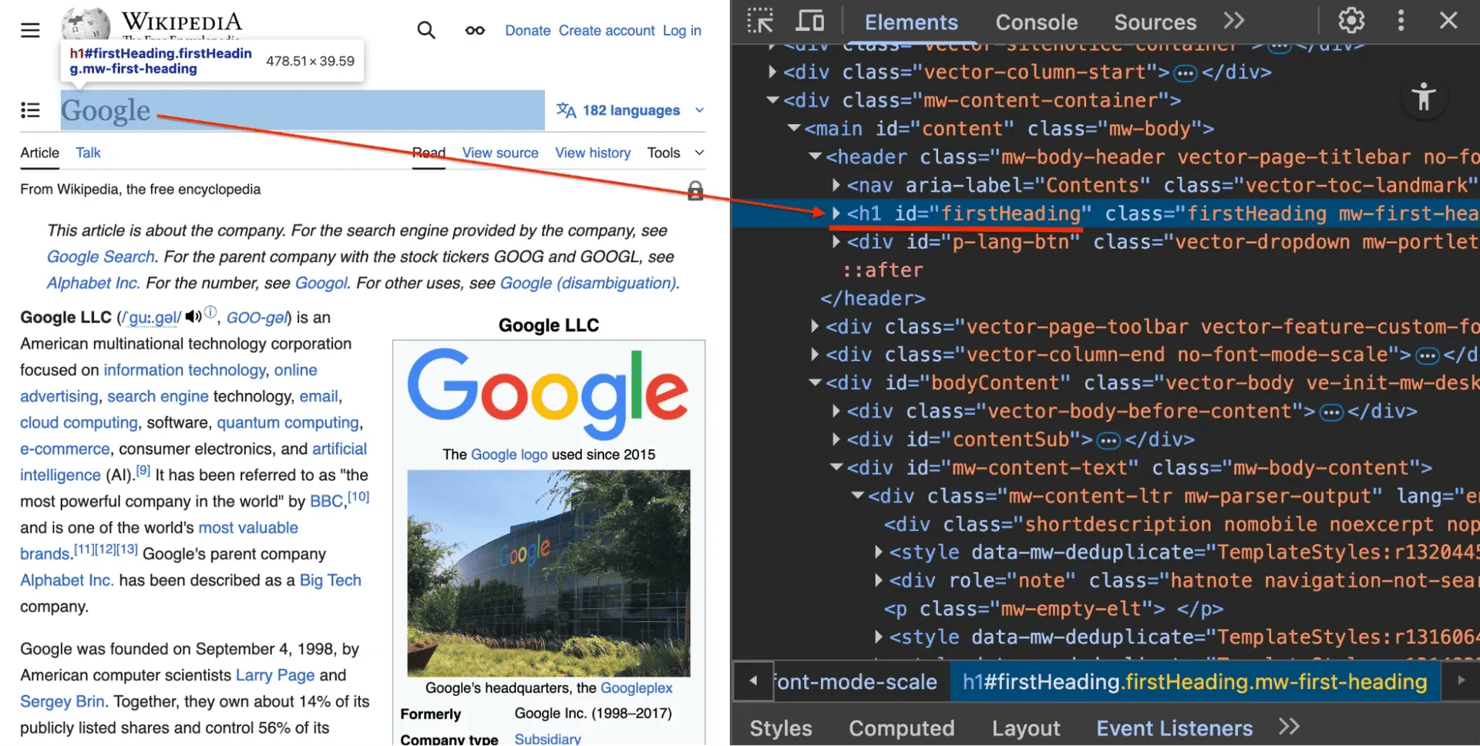Expand the contentSub div node
This screenshot has width=1480, height=746.
(836, 439)
